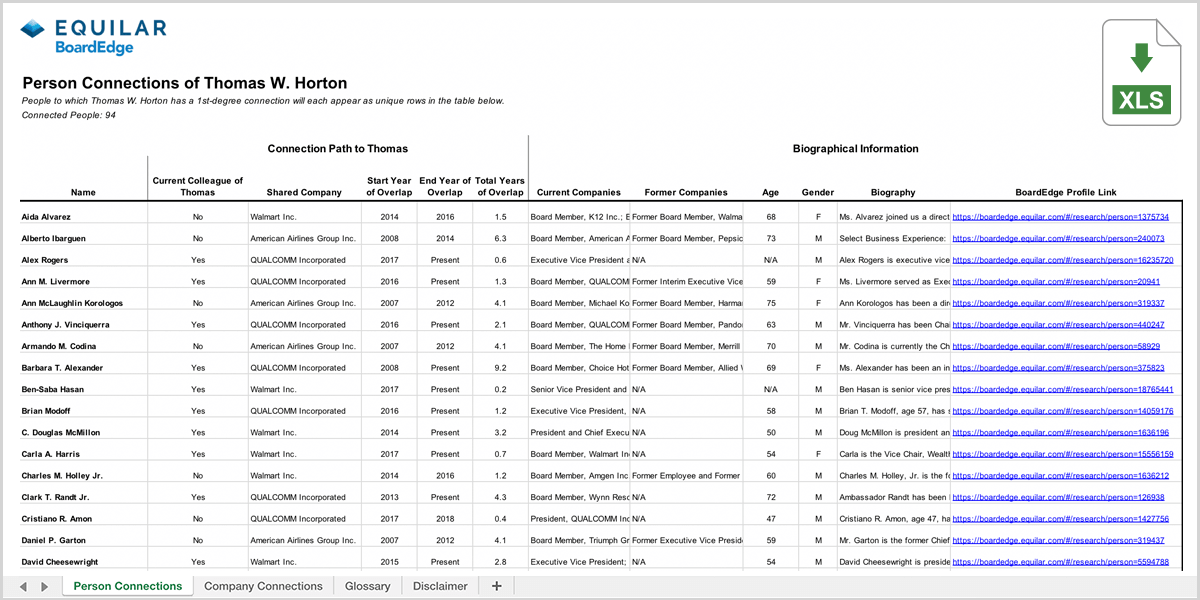Open Charles M. Holley Jr.'s profile link
The image size is (1200, 600).
point(1060,476)
